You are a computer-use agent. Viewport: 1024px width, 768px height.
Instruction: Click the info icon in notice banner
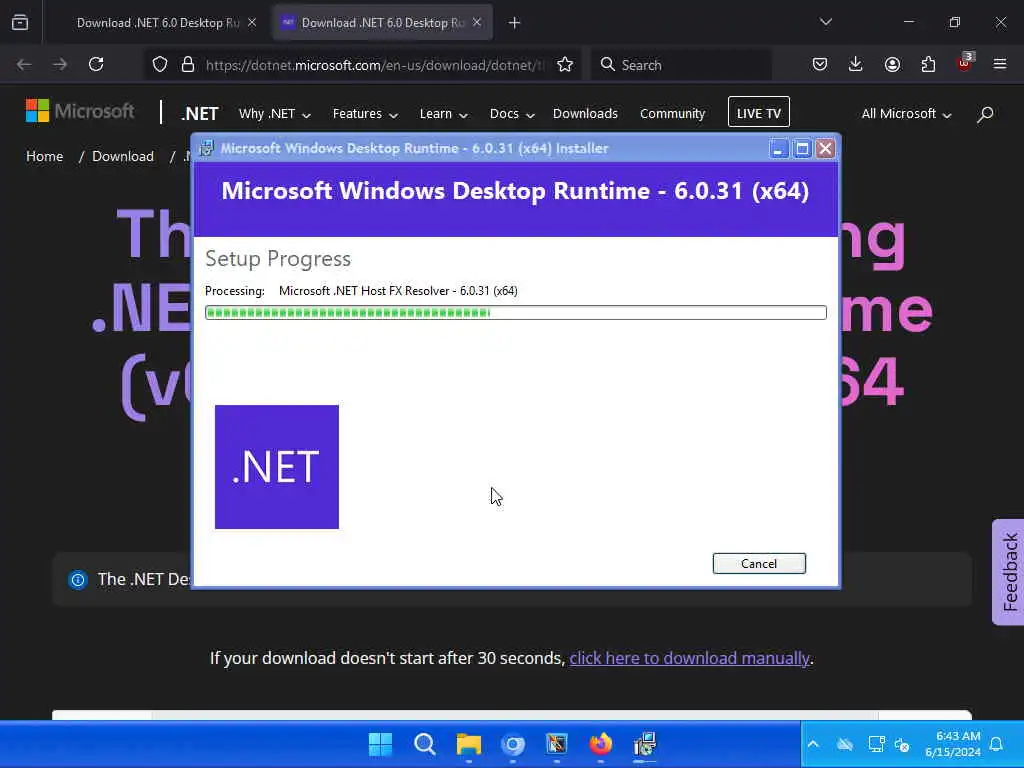pyautogui.click(x=78, y=579)
